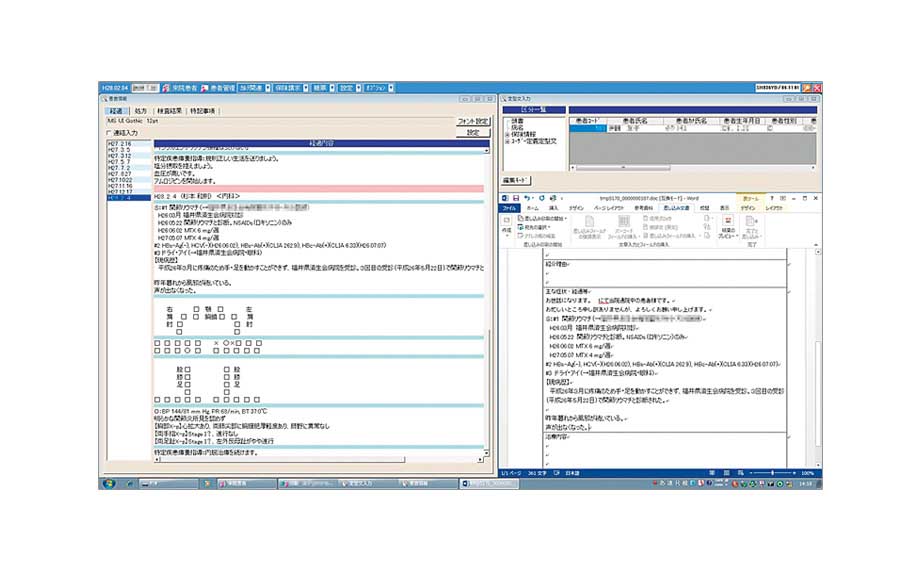Open the Windows Start button
Image resolution: width=920 pixels, height=568 pixels.
point(107,483)
